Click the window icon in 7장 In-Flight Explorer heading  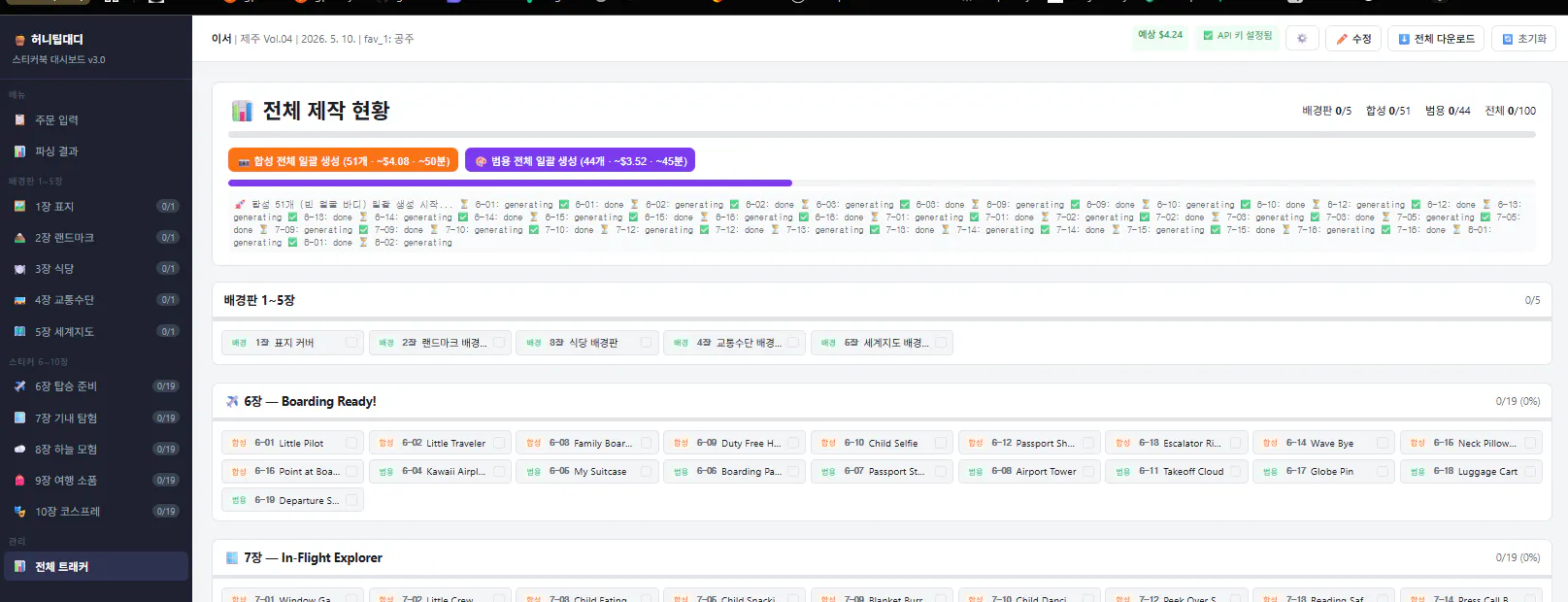click(x=232, y=558)
